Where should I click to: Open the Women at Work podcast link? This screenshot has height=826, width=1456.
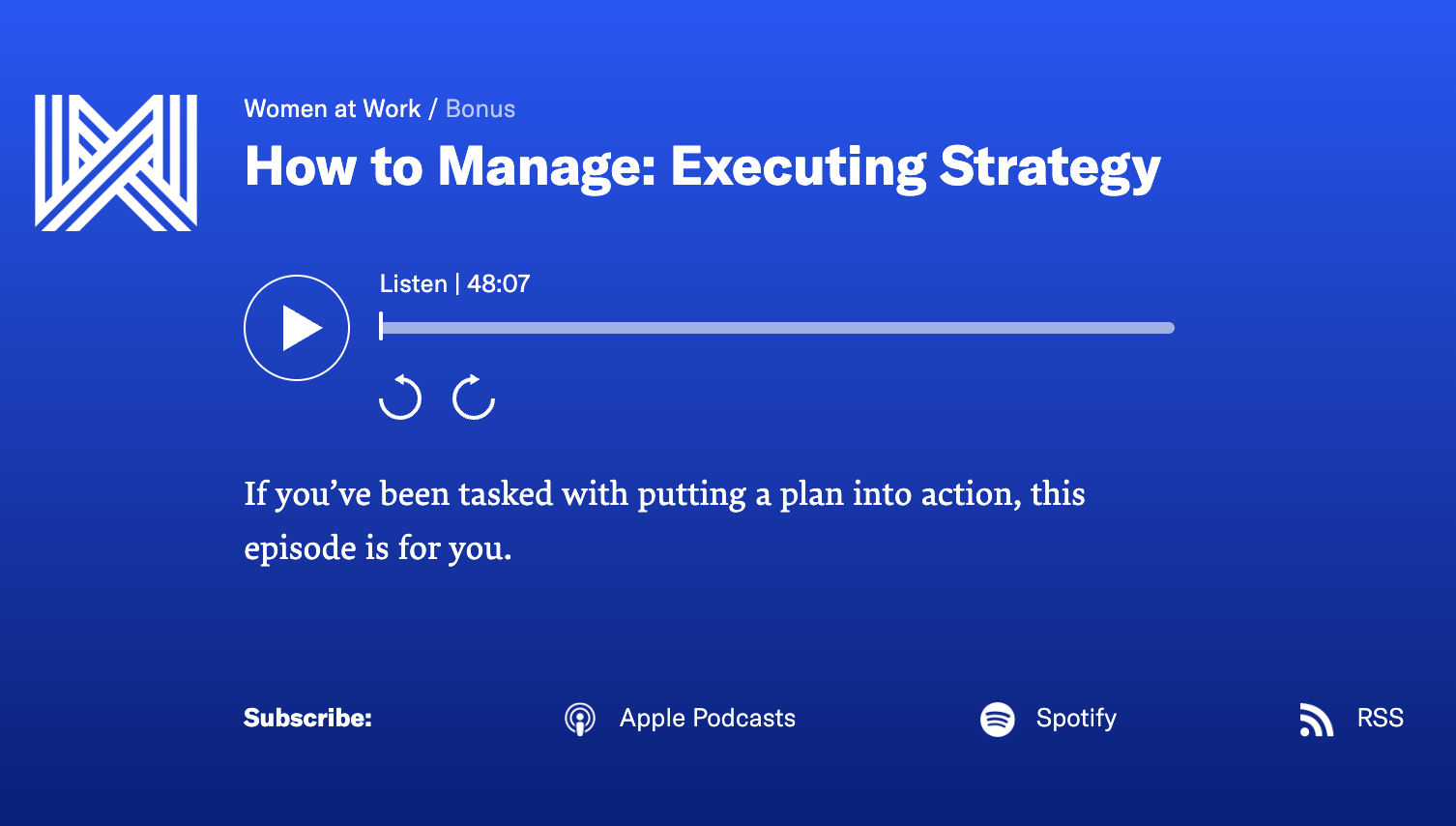point(333,108)
